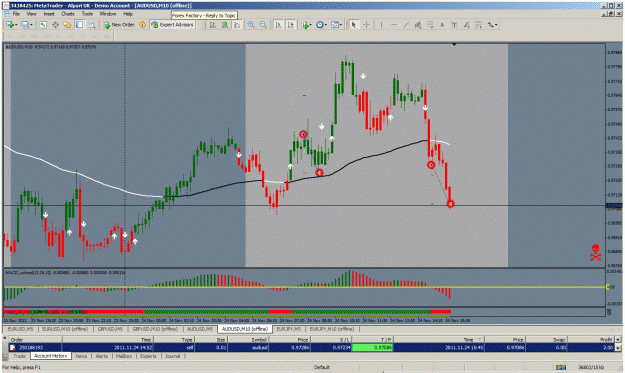Image resolution: width=625 pixels, height=373 pixels.
Task: Click the green T/P value cell
Action: [x=372, y=347]
